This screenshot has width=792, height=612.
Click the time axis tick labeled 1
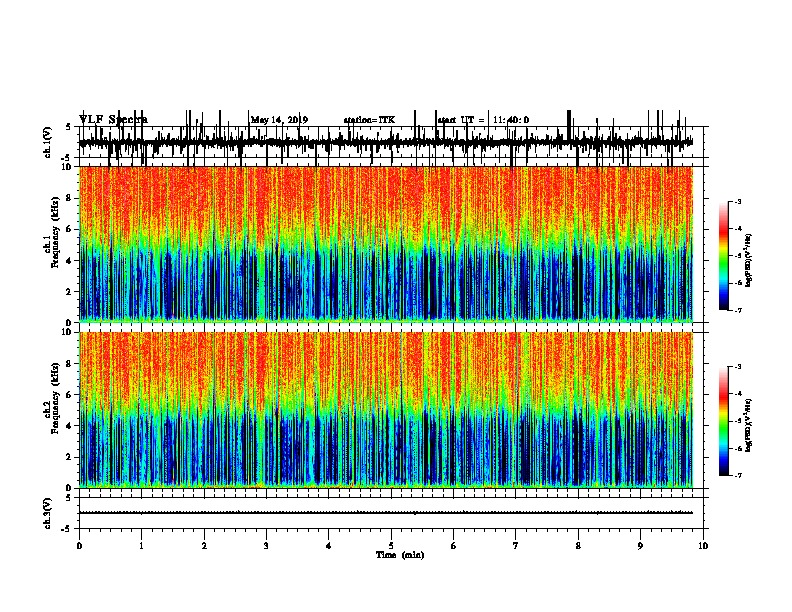click(141, 546)
